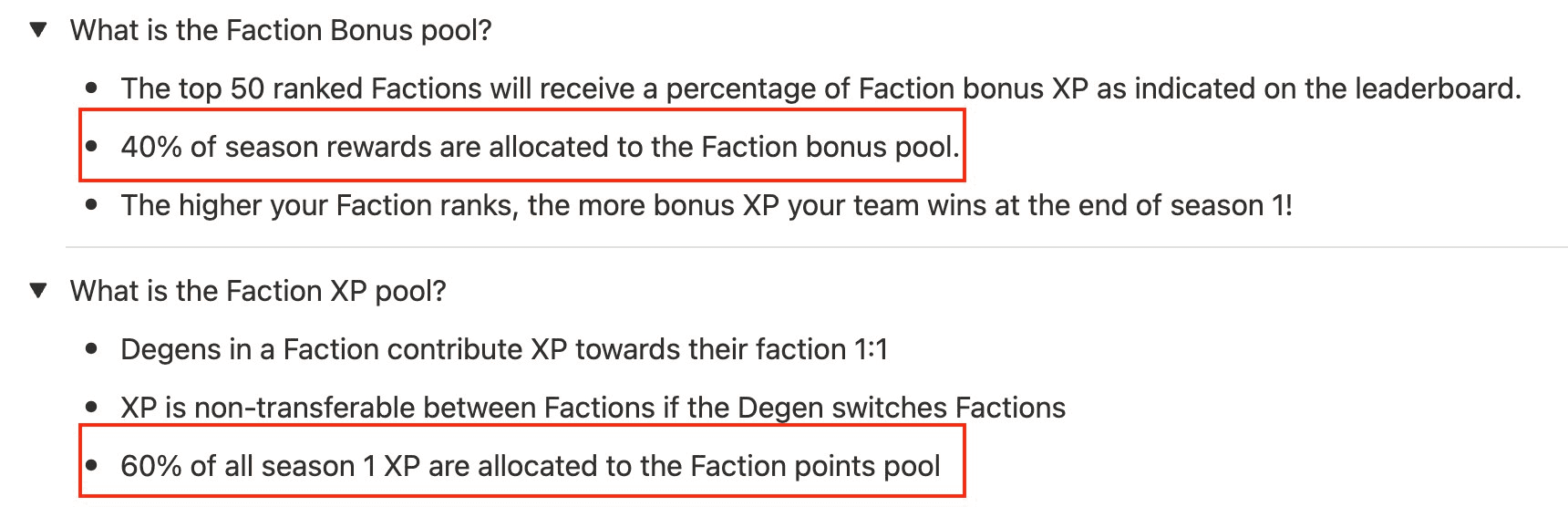
Task: Click the words "Faction points pool"
Action: pos(815,466)
